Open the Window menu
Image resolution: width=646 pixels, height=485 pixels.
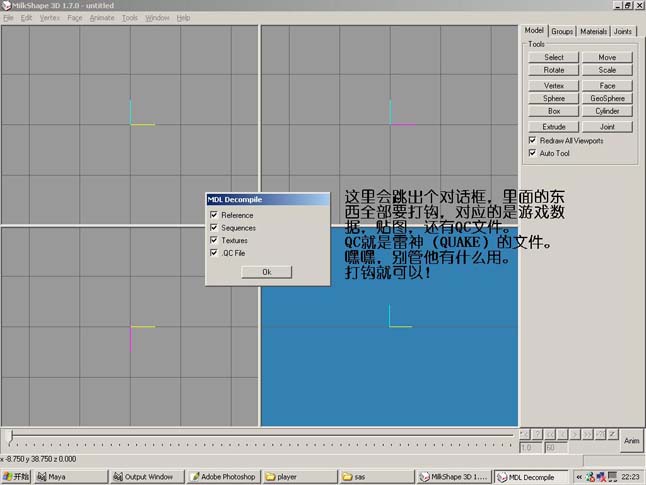pos(157,18)
